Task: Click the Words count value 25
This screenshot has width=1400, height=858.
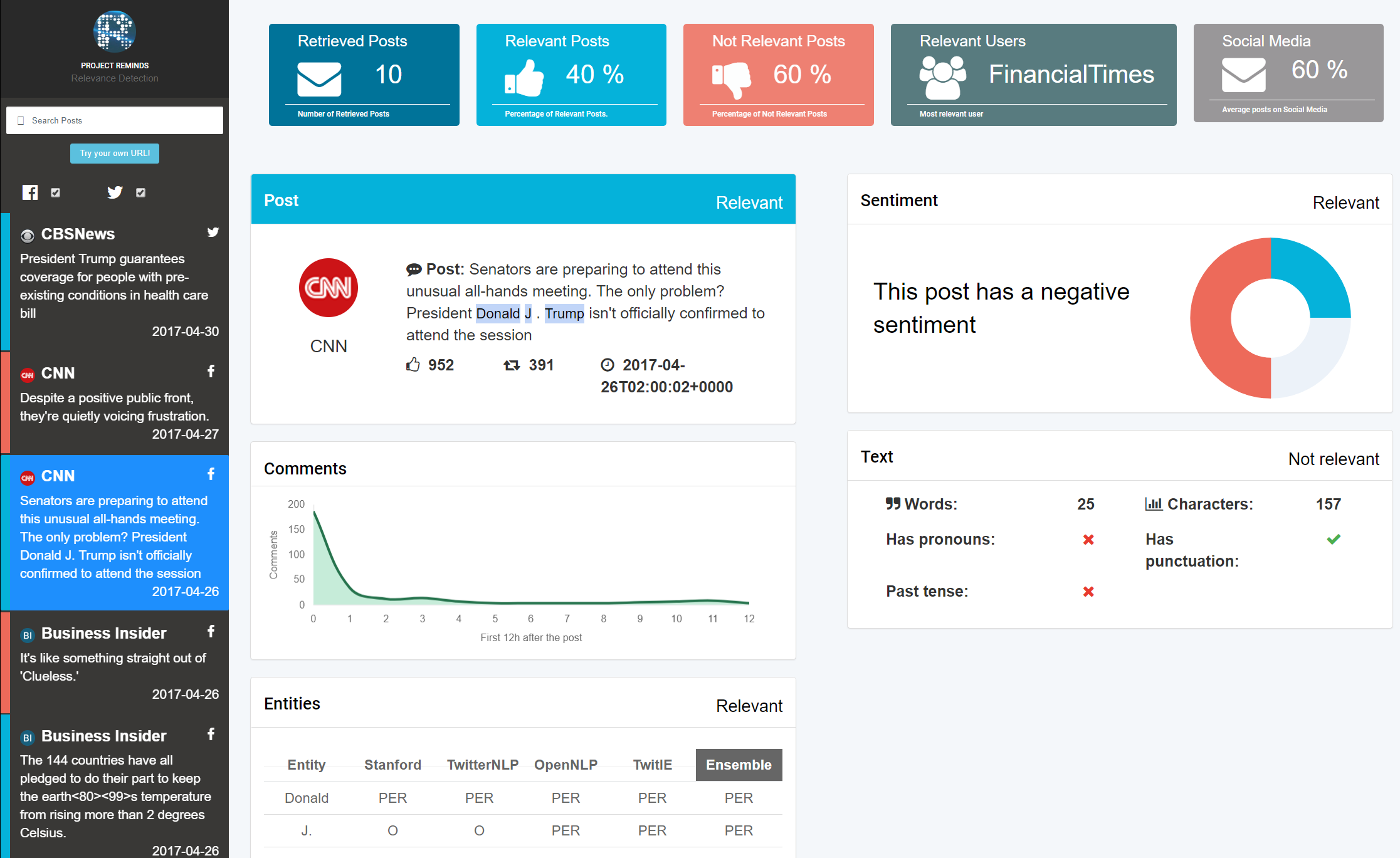Action: click(1085, 504)
